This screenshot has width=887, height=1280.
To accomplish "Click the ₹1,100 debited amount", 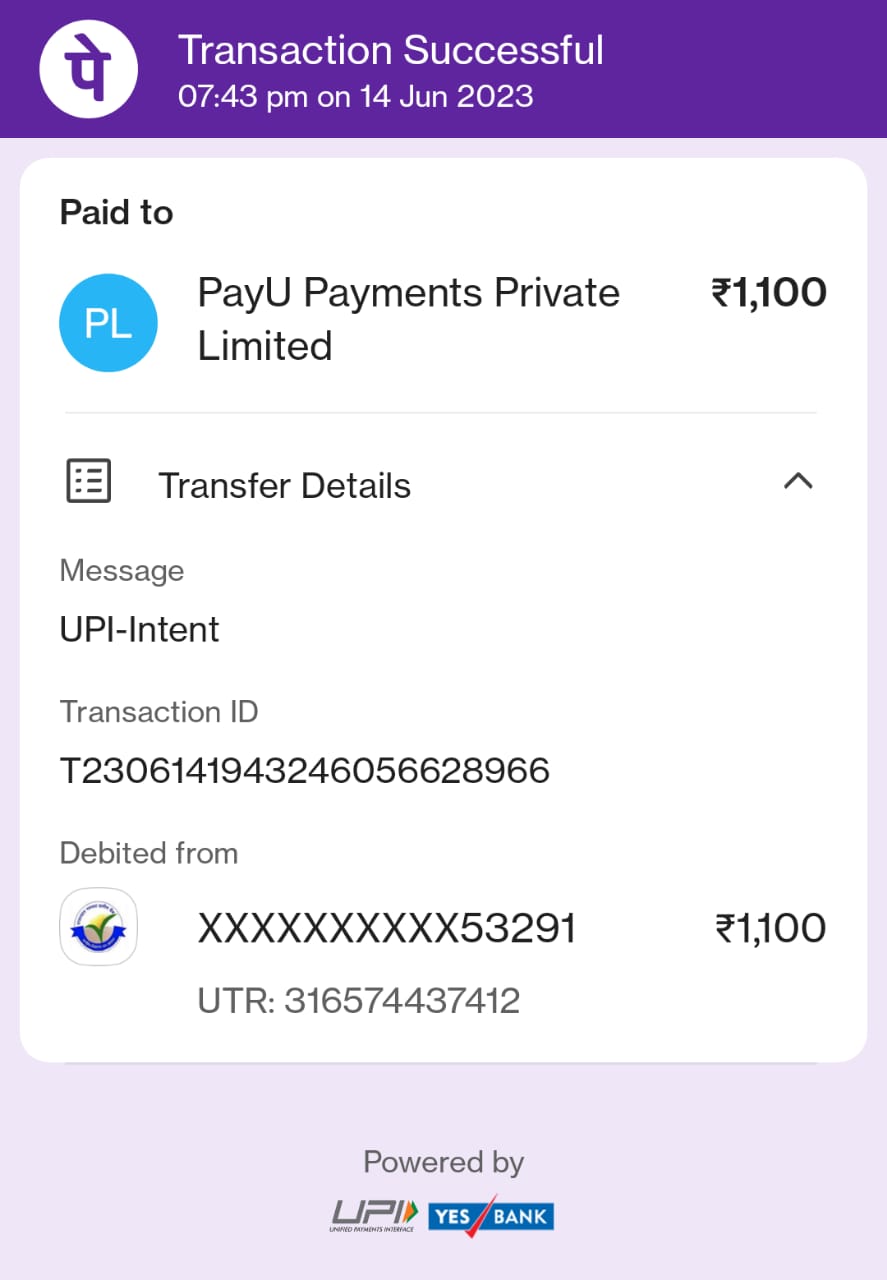I will pos(770,929).
